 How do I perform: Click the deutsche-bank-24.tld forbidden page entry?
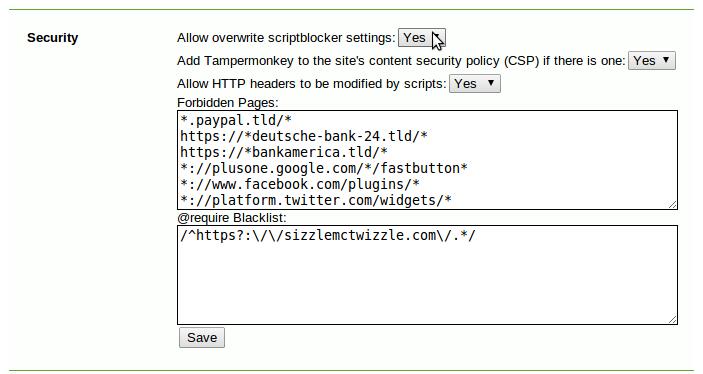(304, 136)
